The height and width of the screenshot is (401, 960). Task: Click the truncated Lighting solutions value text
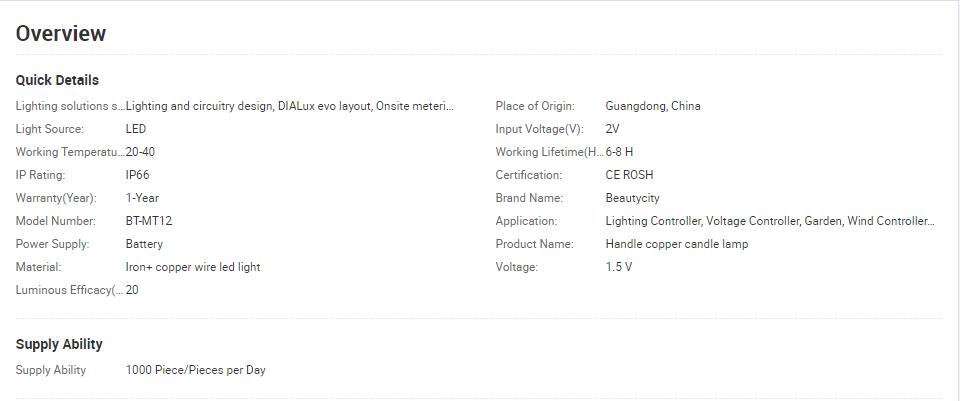coord(289,106)
